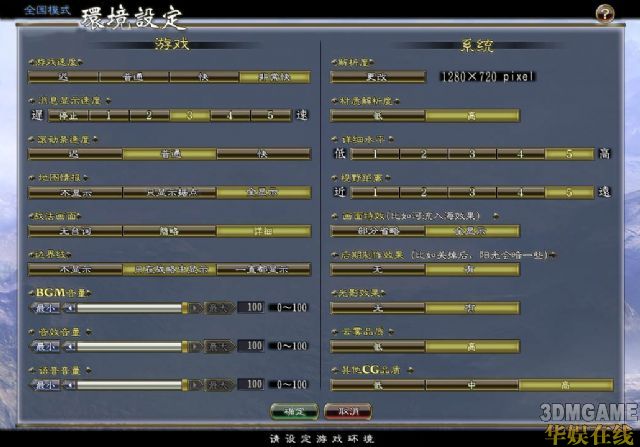Click 最大 button for 语音音量

pos(219,385)
